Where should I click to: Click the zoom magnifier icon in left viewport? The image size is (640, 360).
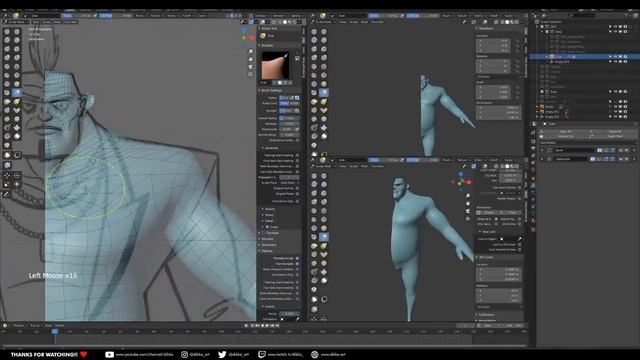[x=250, y=51]
